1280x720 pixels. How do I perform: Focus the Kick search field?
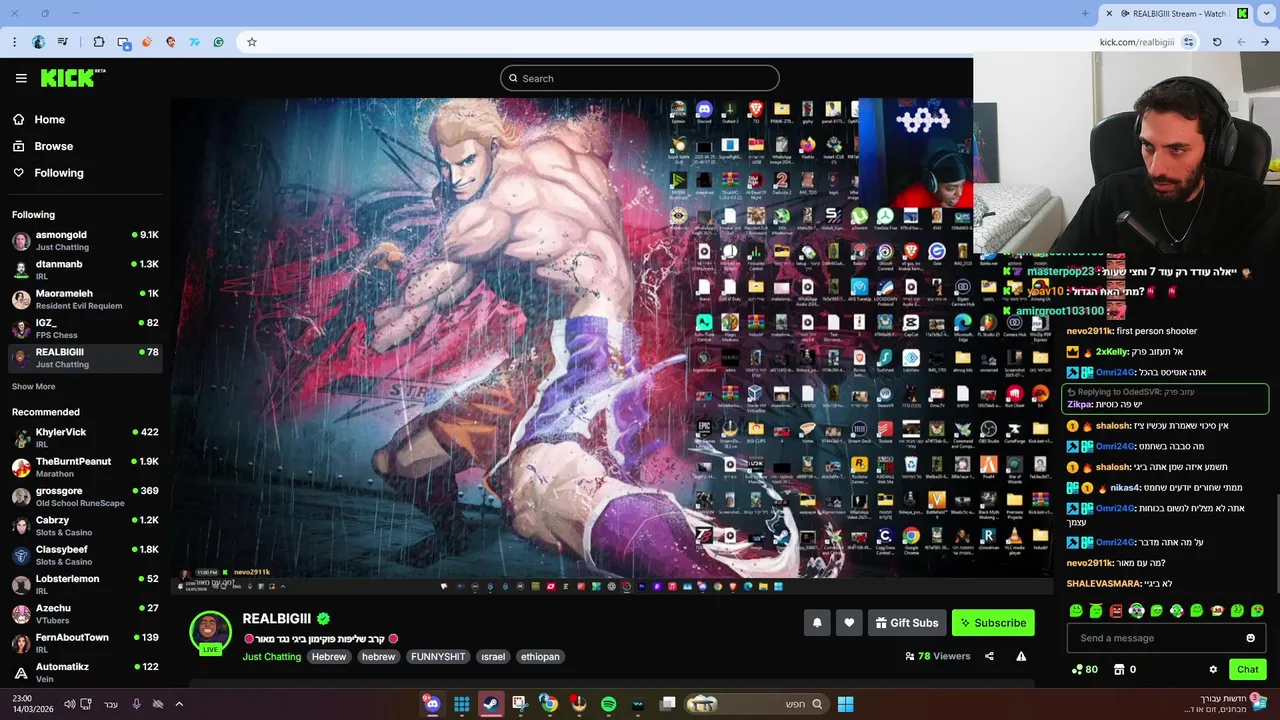(640, 78)
